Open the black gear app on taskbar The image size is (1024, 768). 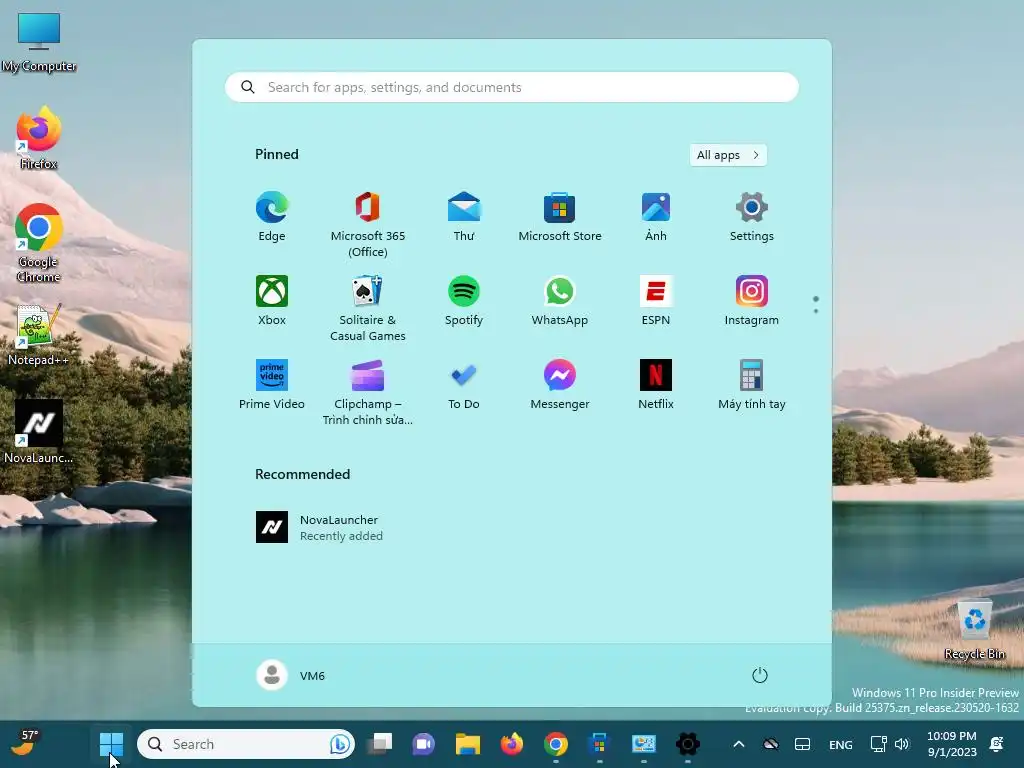point(688,744)
